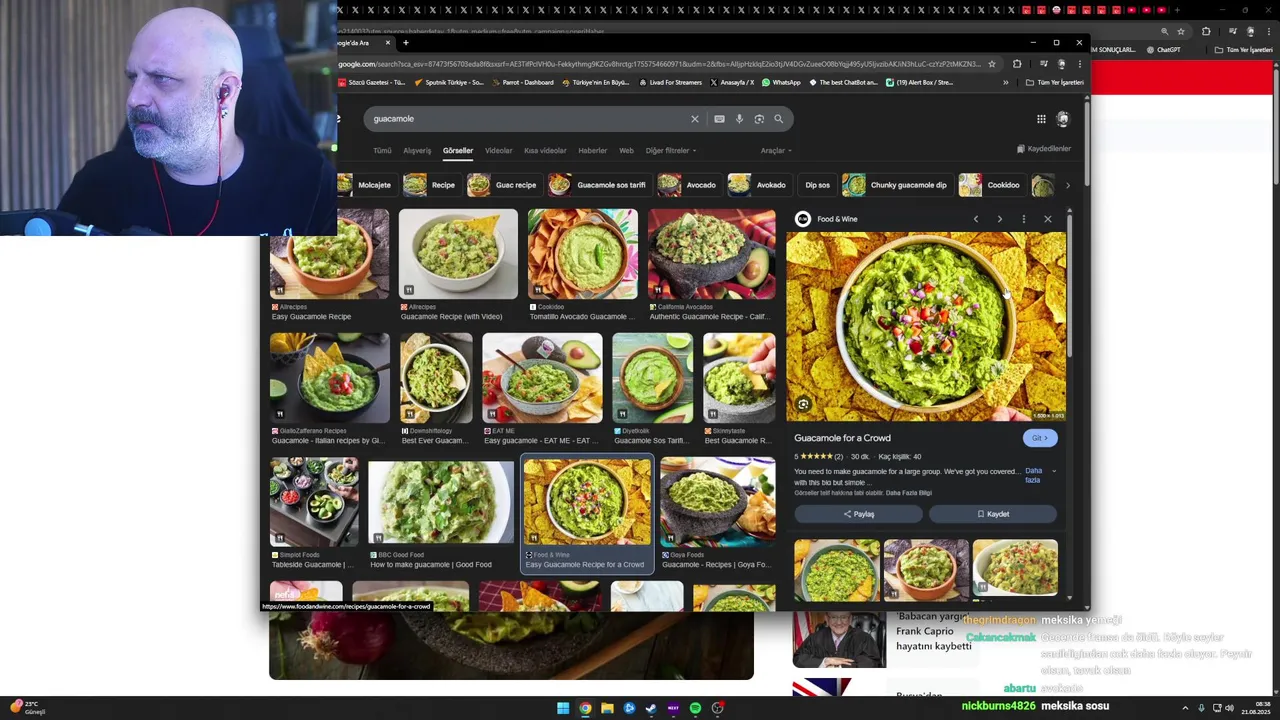Screen dimensions: 1280x720
Task: Open preview panel three-dot menu
Action: tap(1023, 219)
